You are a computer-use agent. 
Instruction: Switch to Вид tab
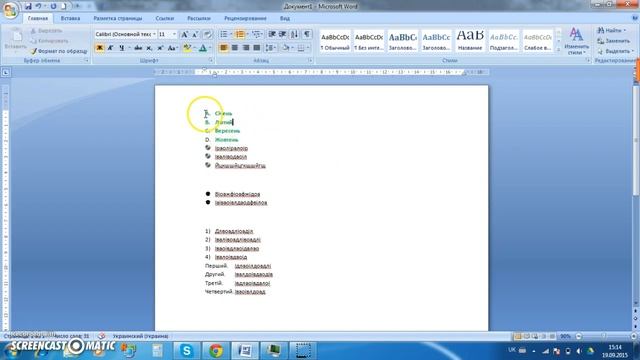(x=284, y=18)
